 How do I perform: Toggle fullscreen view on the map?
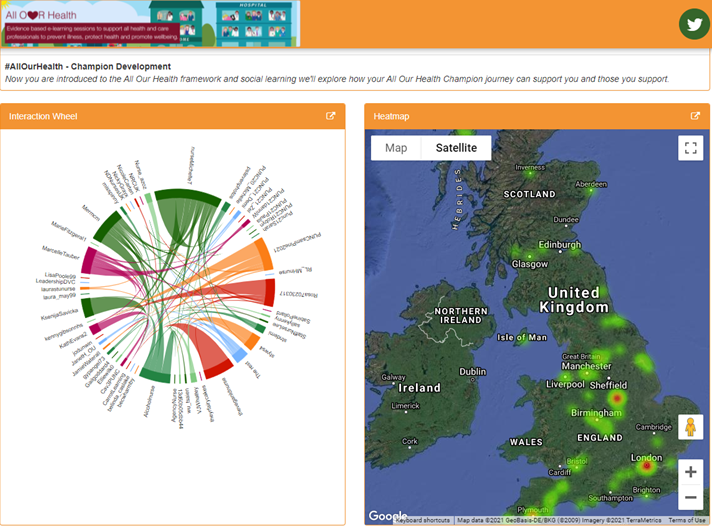pyautogui.click(x=691, y=148)
